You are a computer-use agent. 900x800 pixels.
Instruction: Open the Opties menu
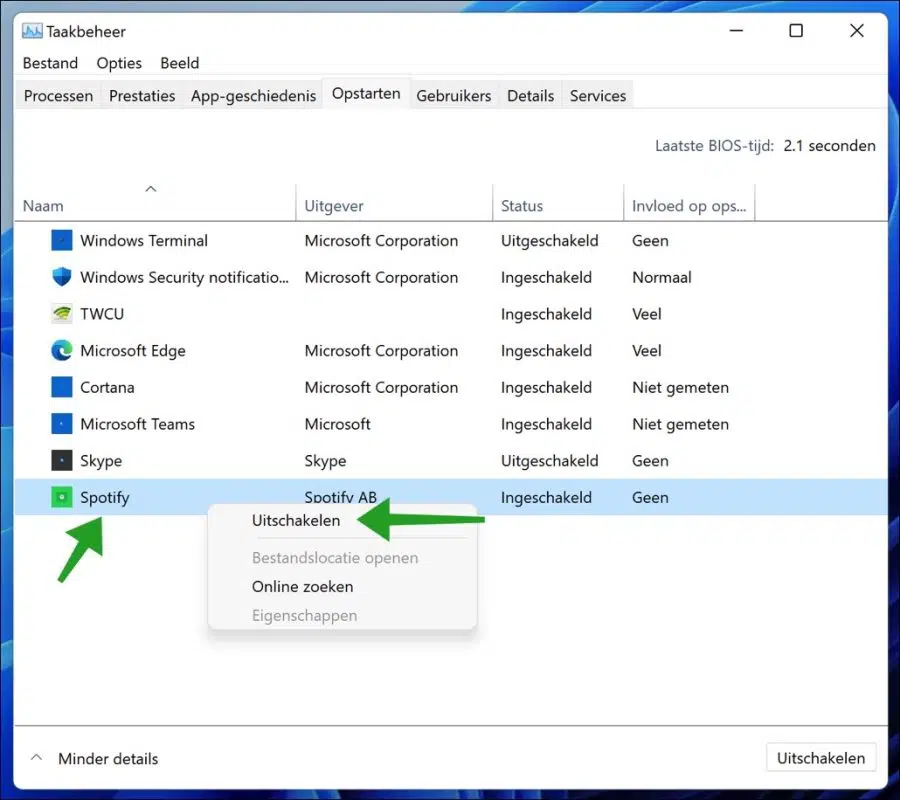pos(119,63)
